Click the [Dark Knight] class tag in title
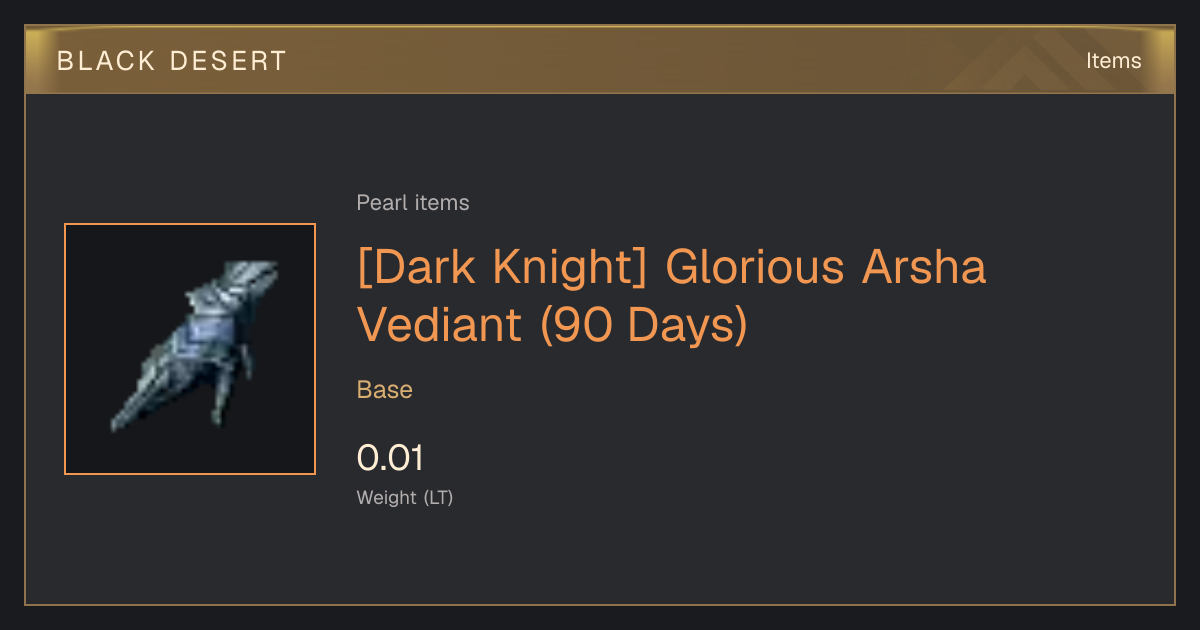This screenshot has width=1200, height=630. 503,268
